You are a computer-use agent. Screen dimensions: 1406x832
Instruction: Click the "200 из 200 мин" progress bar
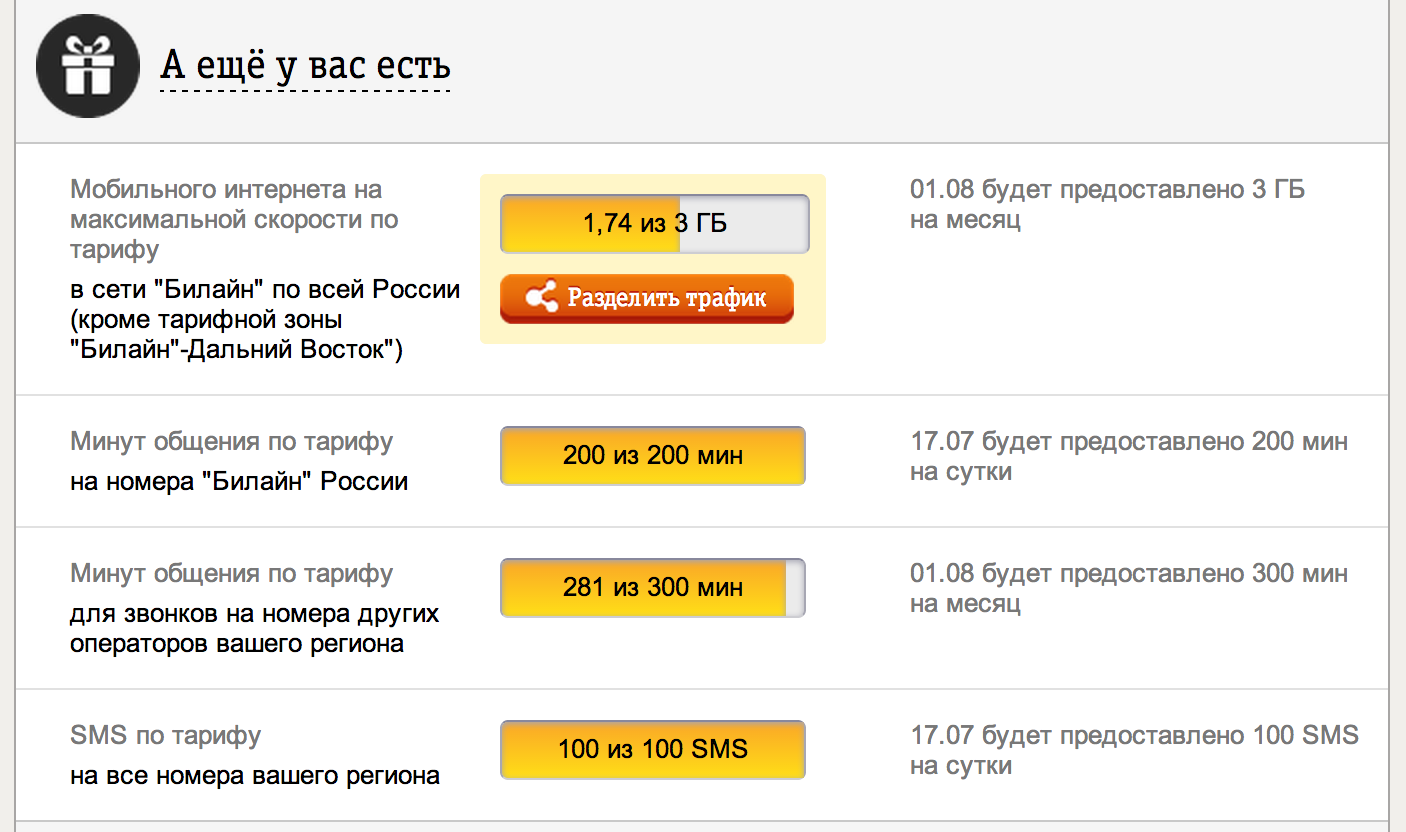click(652, 456)
